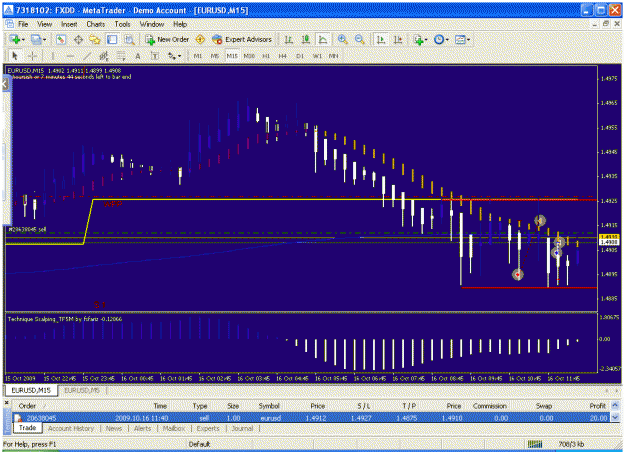This screenshot has width=625, height=452.
Task: Open the Journal terminal tab
Action: point(242,428)
